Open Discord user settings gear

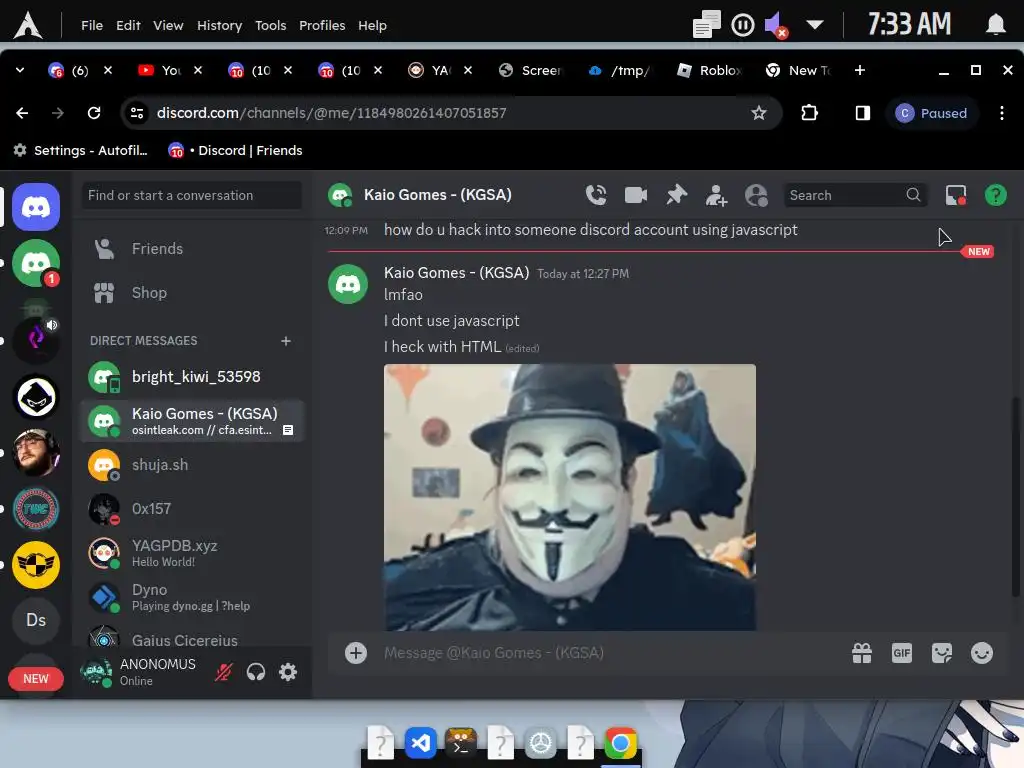pyautogui.click(x=288, y=671)
